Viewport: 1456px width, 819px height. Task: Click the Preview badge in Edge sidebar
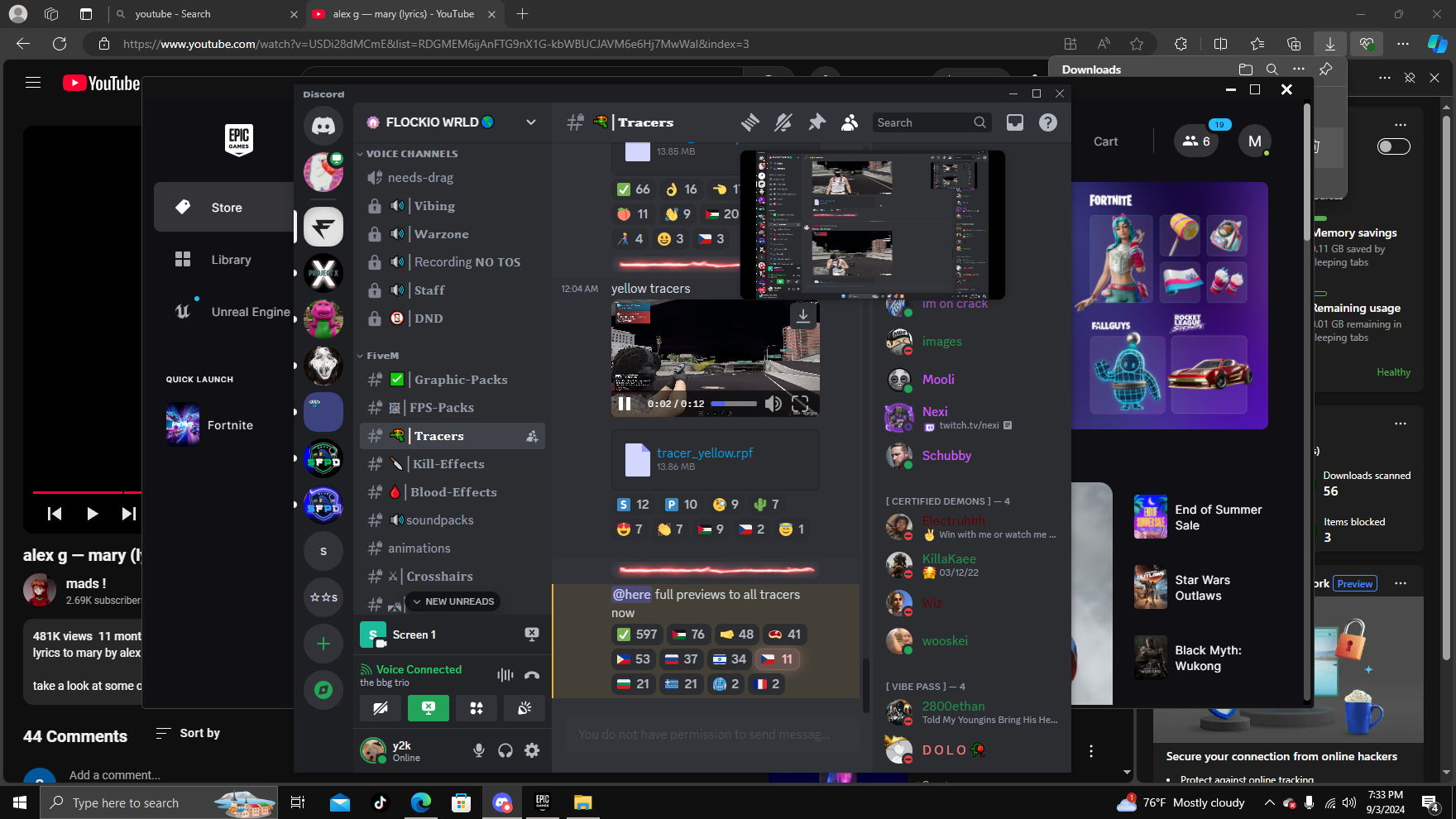pyautogui.click(x=1355, y=584)
